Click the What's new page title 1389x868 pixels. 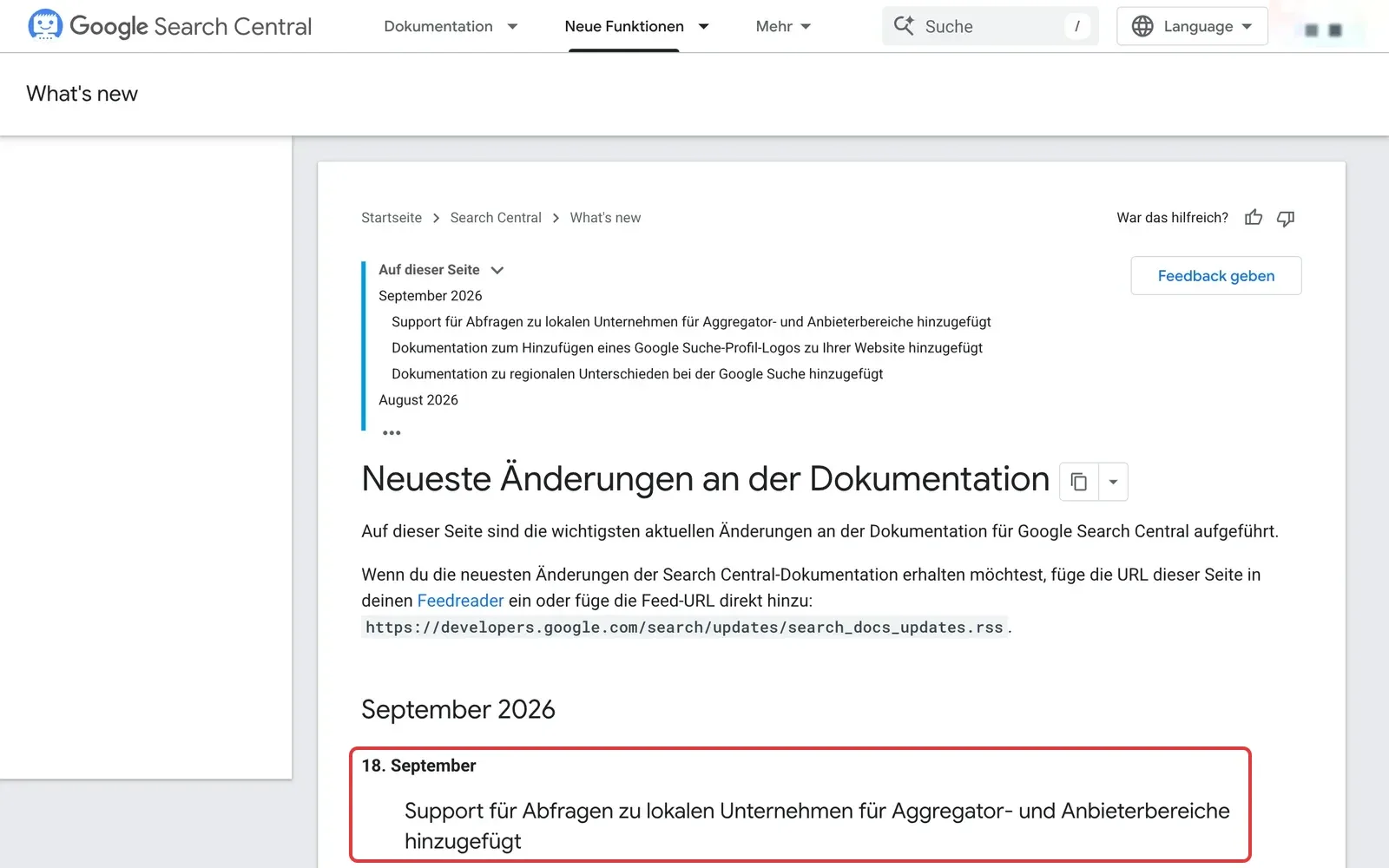pyautogui.click(x=82, y=94)
